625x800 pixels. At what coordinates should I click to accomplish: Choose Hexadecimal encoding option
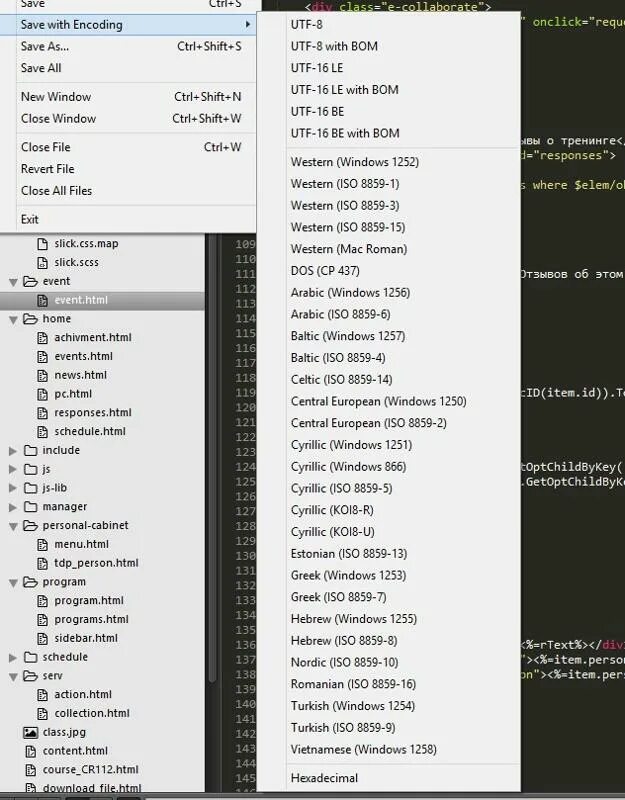tap(388, 778)
